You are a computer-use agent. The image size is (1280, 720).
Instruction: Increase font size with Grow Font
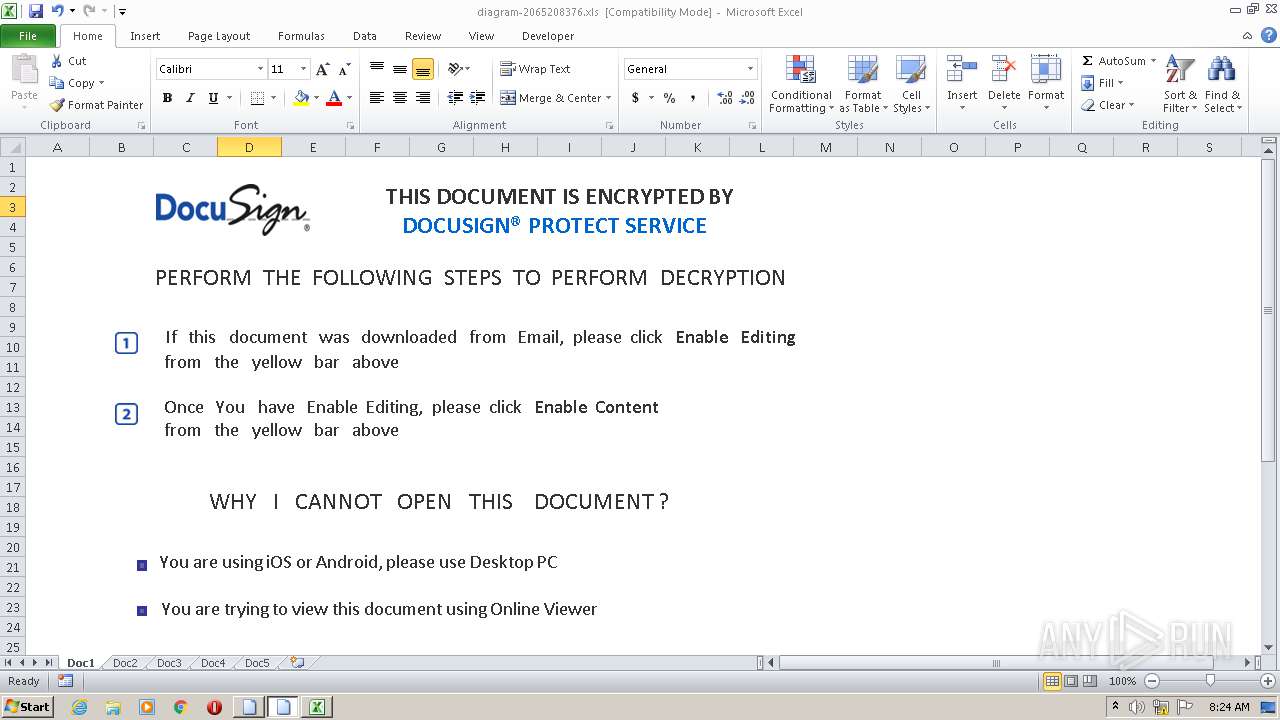pos(322,69)
